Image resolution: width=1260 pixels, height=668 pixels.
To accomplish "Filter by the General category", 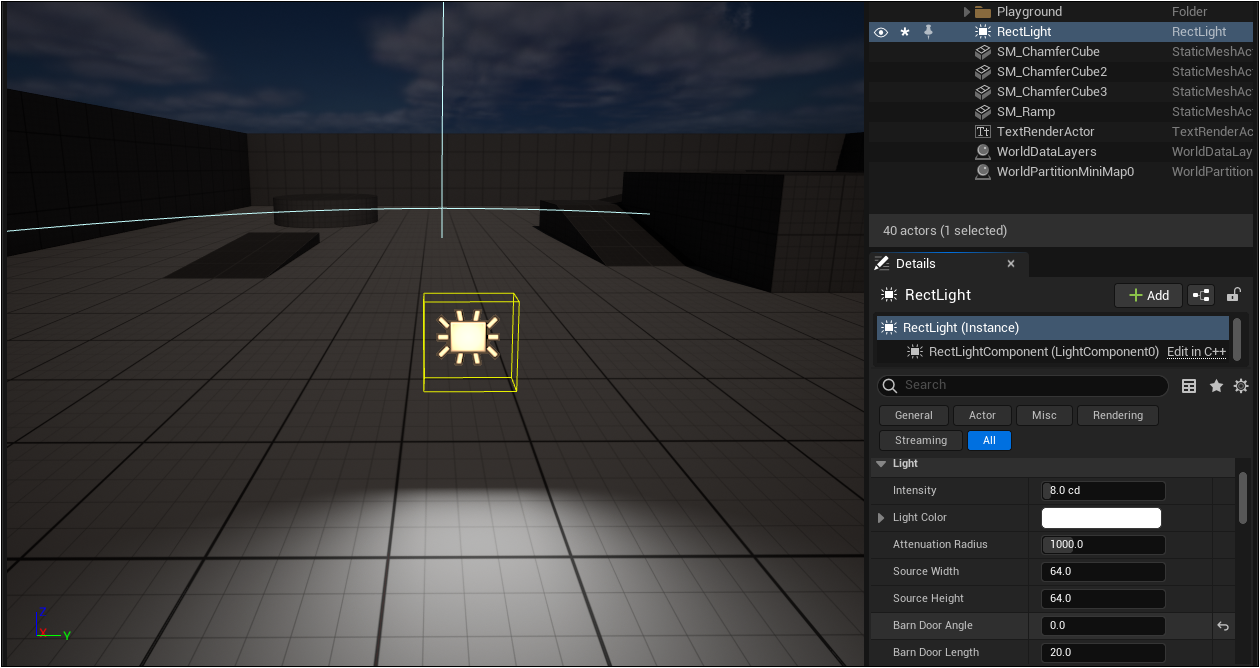I will (x=914, y=415).
